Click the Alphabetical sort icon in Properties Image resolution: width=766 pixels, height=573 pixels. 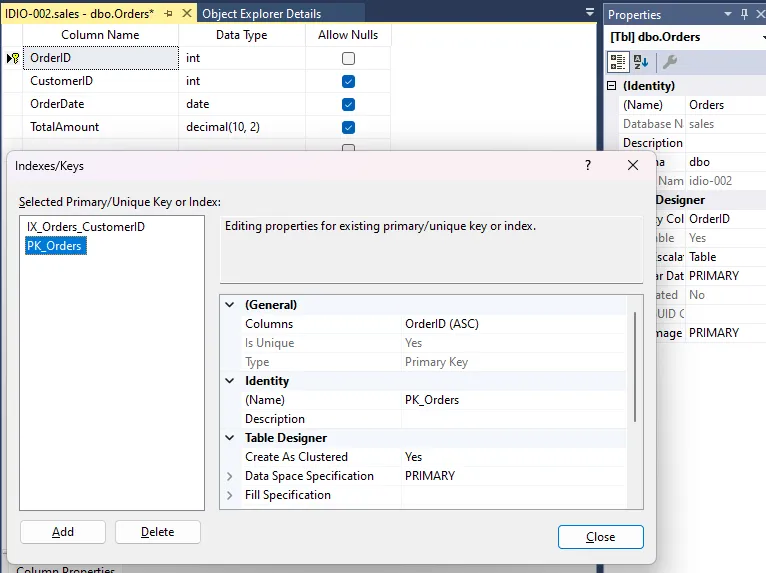[x=643, y=61]
